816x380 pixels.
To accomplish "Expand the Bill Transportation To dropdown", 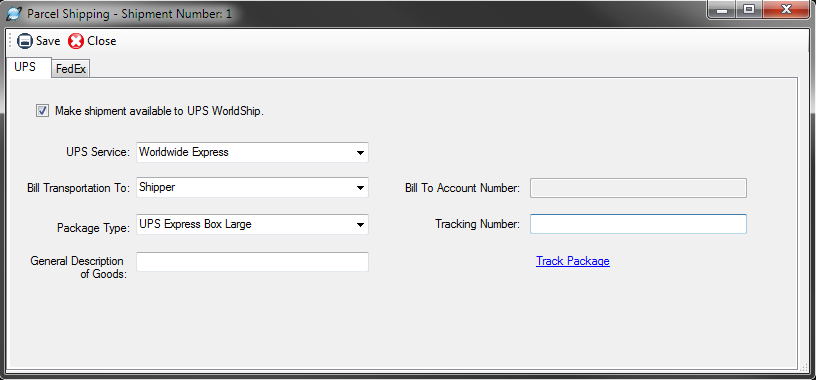I will click(x=252, y=187).
